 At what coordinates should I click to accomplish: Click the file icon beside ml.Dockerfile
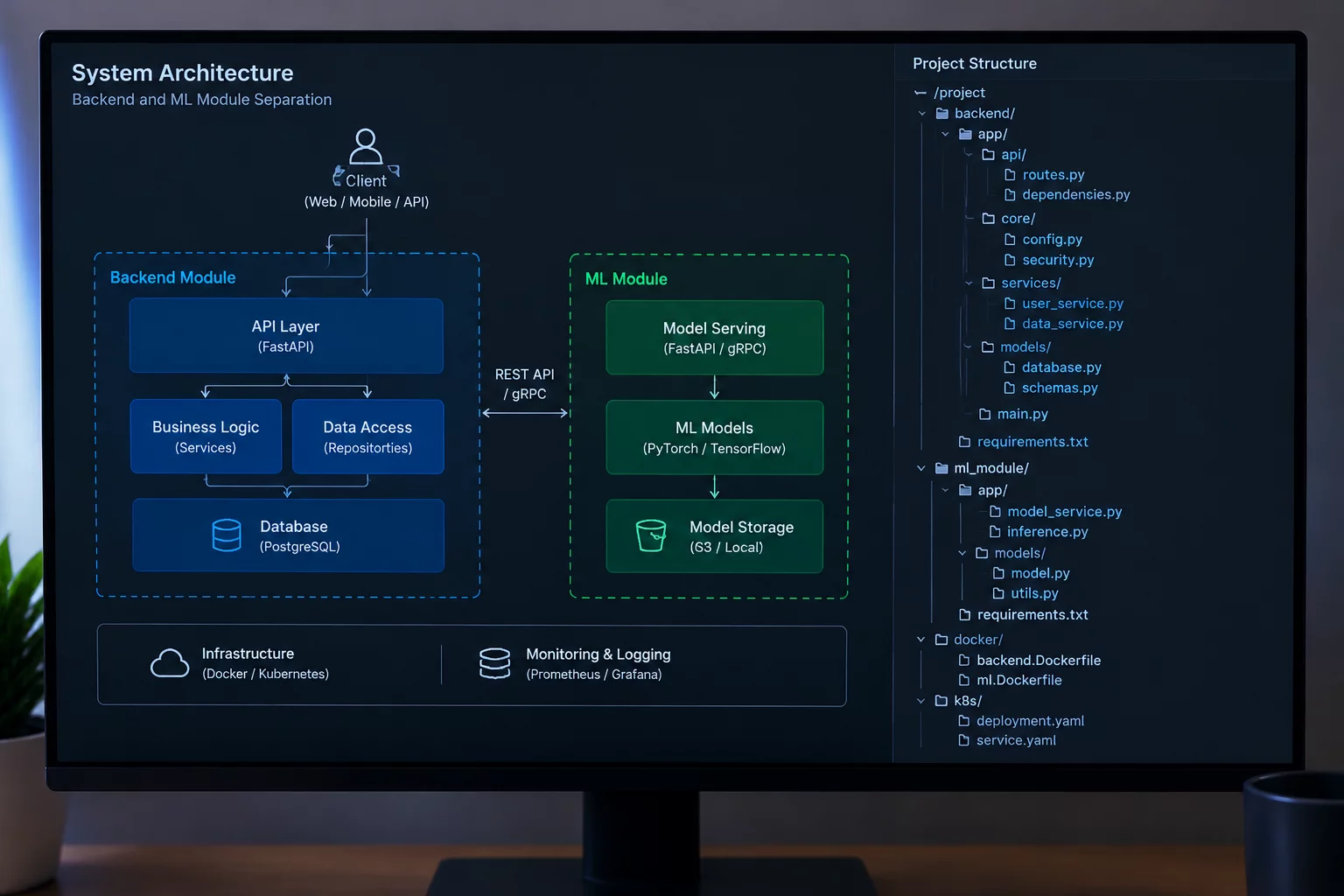(964, 680)
